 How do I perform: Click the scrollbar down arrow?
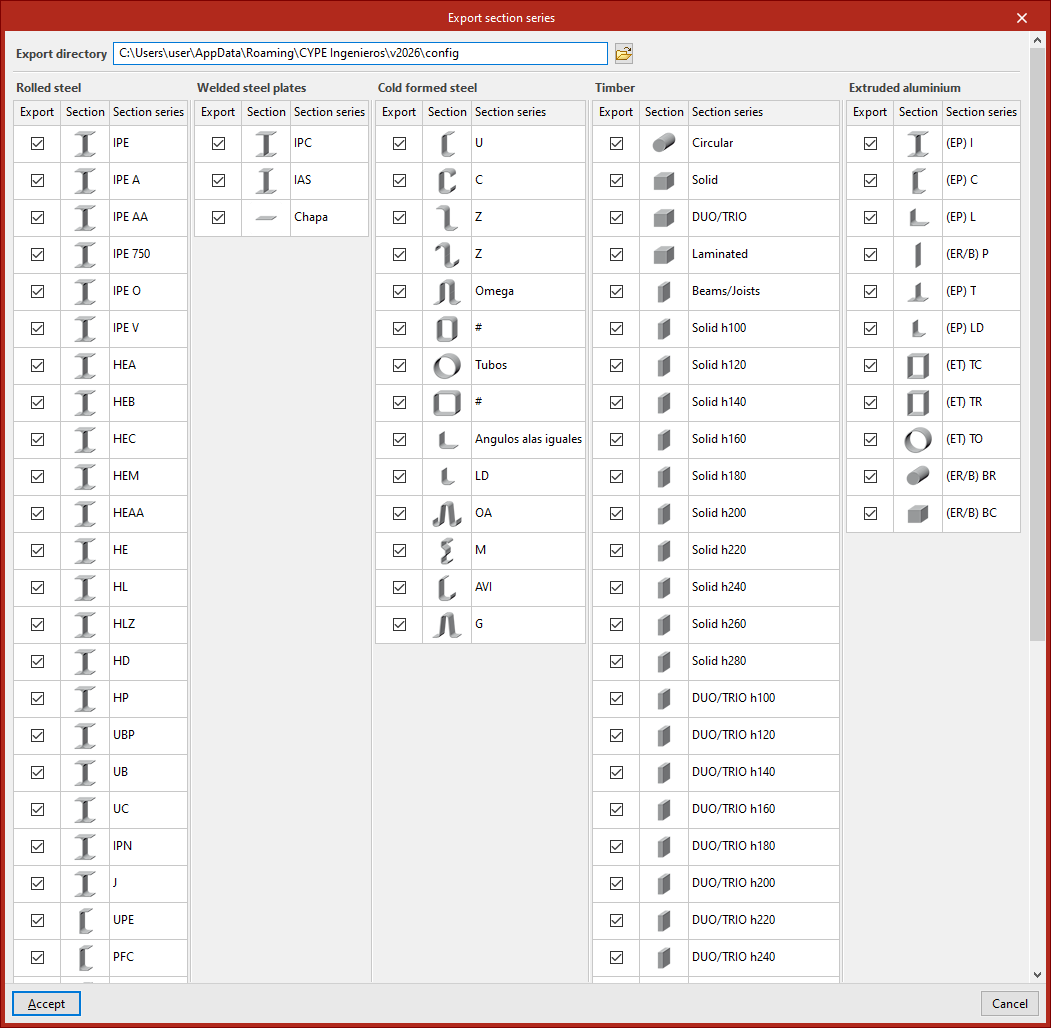[1038, 975]
